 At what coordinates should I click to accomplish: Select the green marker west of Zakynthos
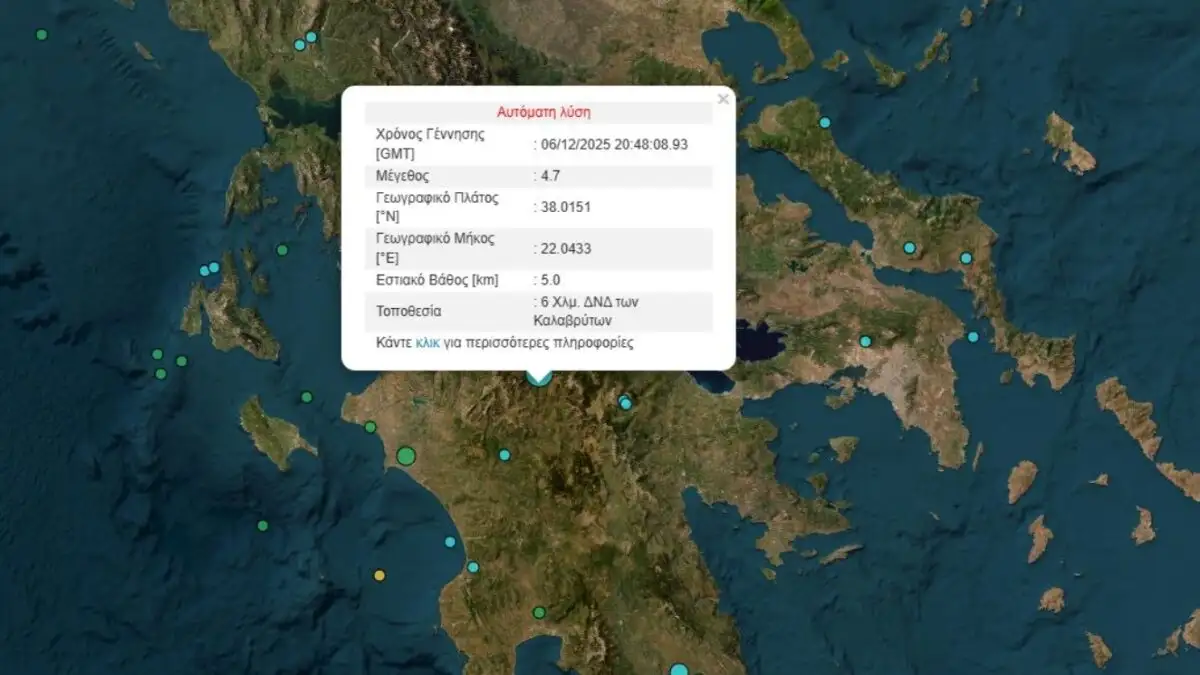[x=157, y=355]
